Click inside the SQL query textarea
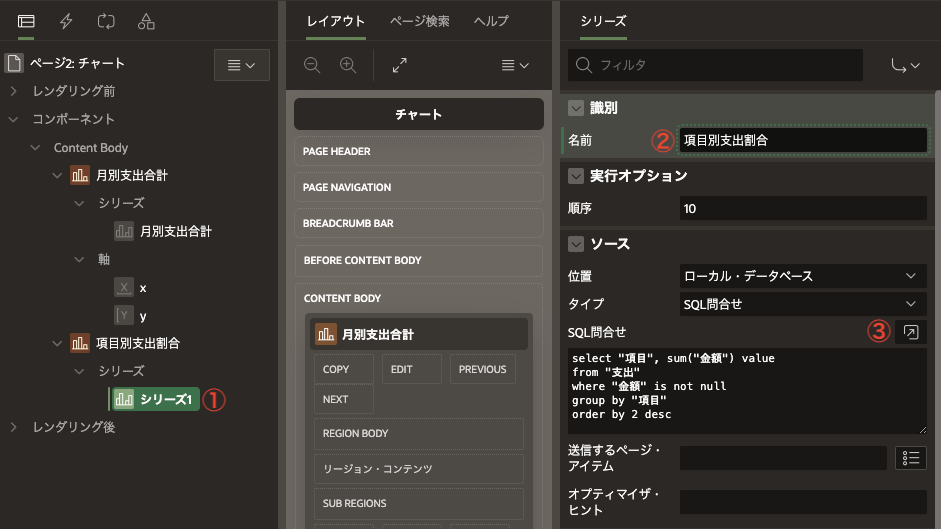Screen dimensions: 941x529 tap(747, 391)
